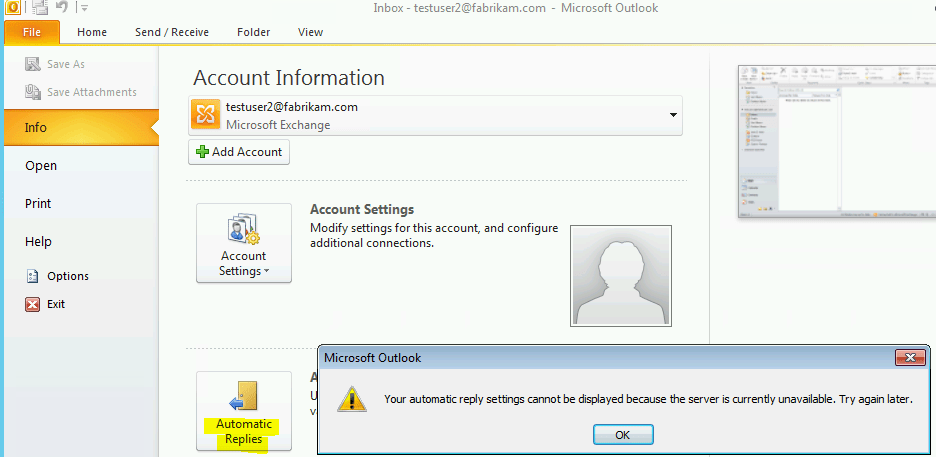This screenshot has height=457, width=936.
Task: Click the Outlook window preview thumbnail
Action: (837, 141)
